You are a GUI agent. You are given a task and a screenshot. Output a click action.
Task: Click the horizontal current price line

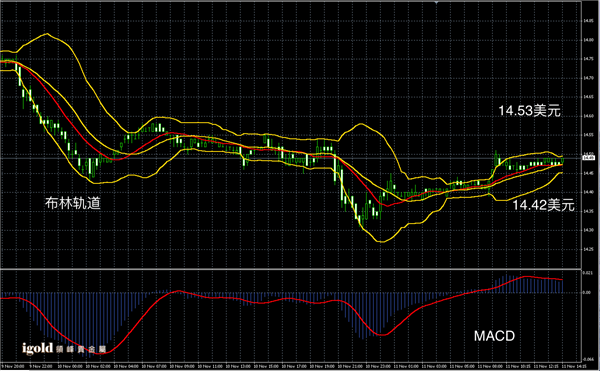click(x=291, y=158)
